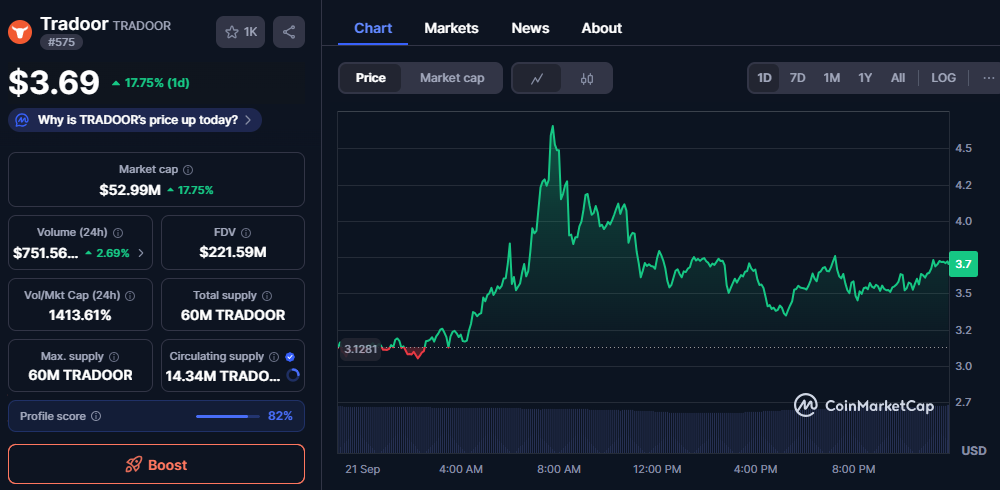The image size is (1000, 490).
Task: Open chart more options ellipsis
Action: point(989,78)
